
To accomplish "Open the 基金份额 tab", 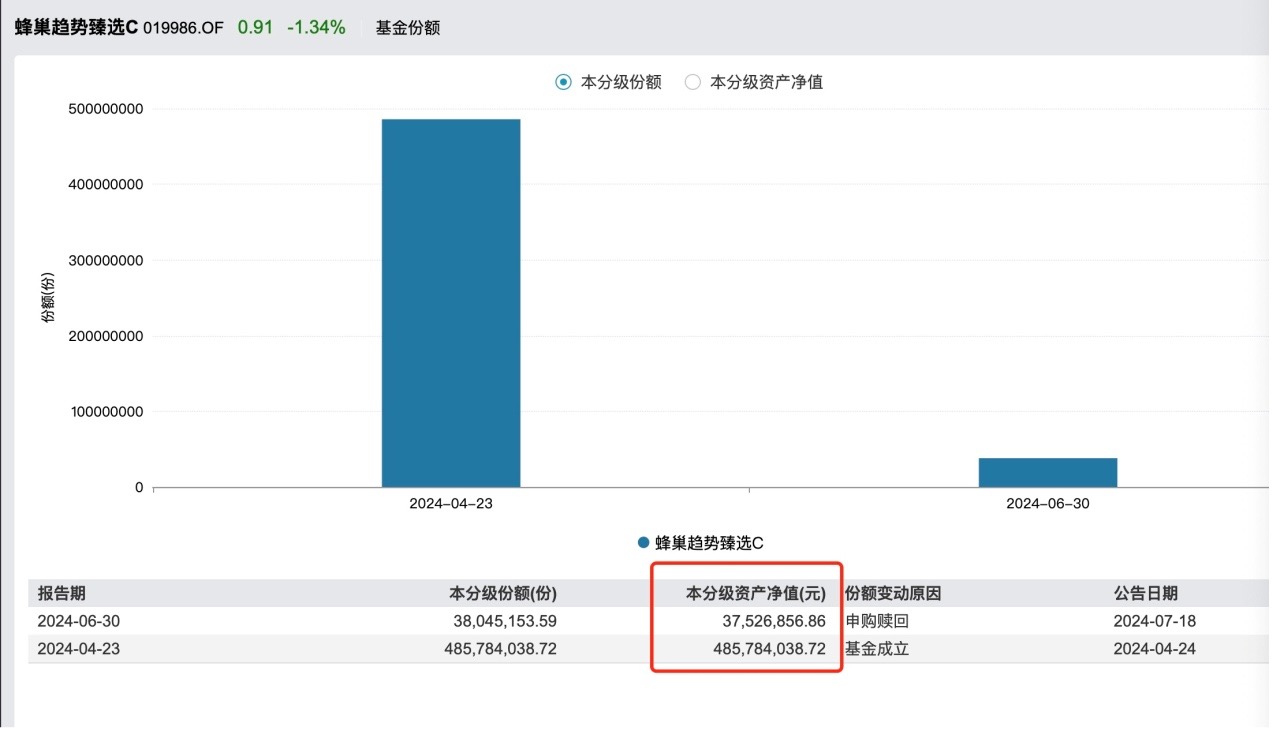I will [407, 28].
